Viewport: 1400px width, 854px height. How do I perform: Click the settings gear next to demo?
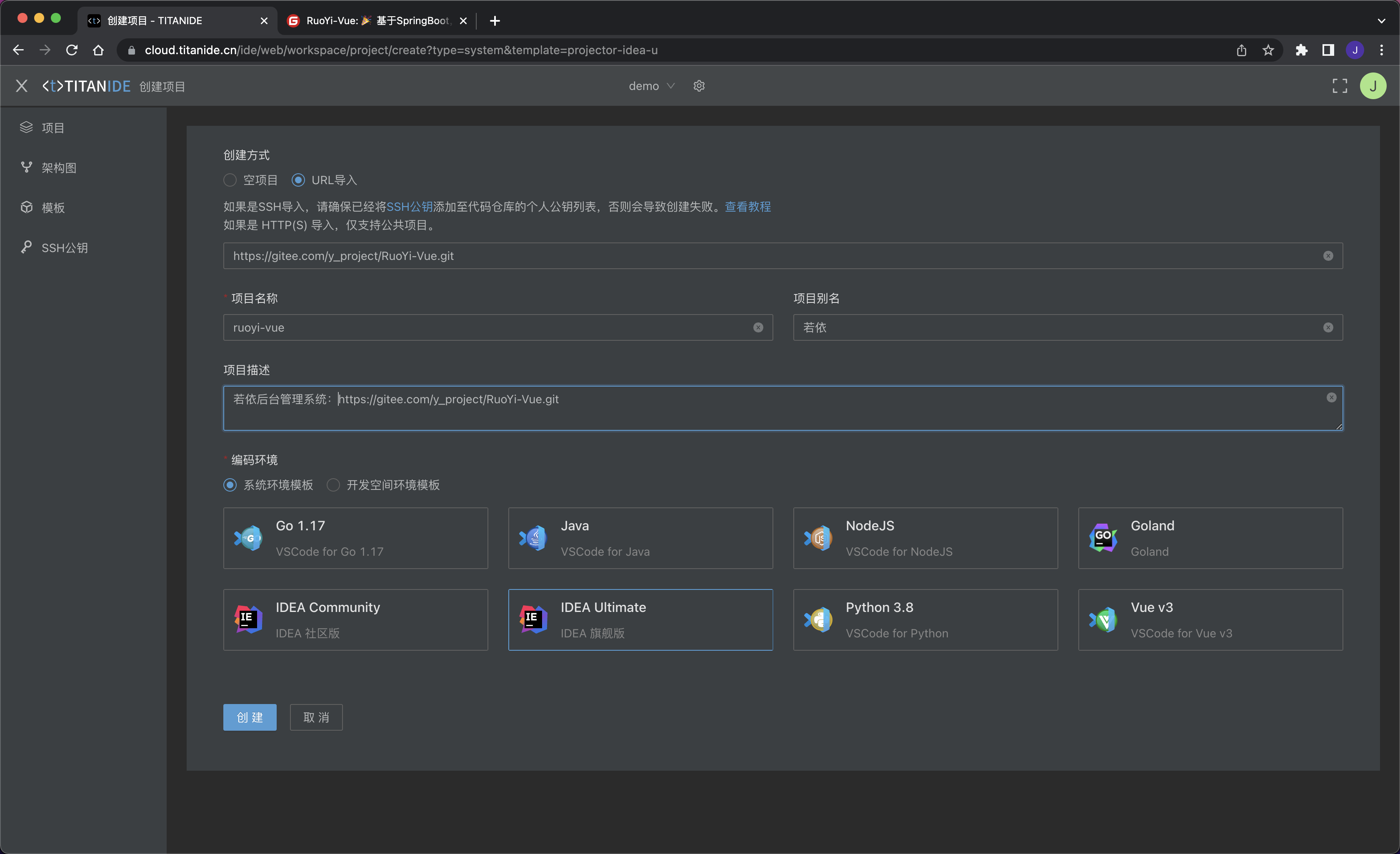pos(699,86)
